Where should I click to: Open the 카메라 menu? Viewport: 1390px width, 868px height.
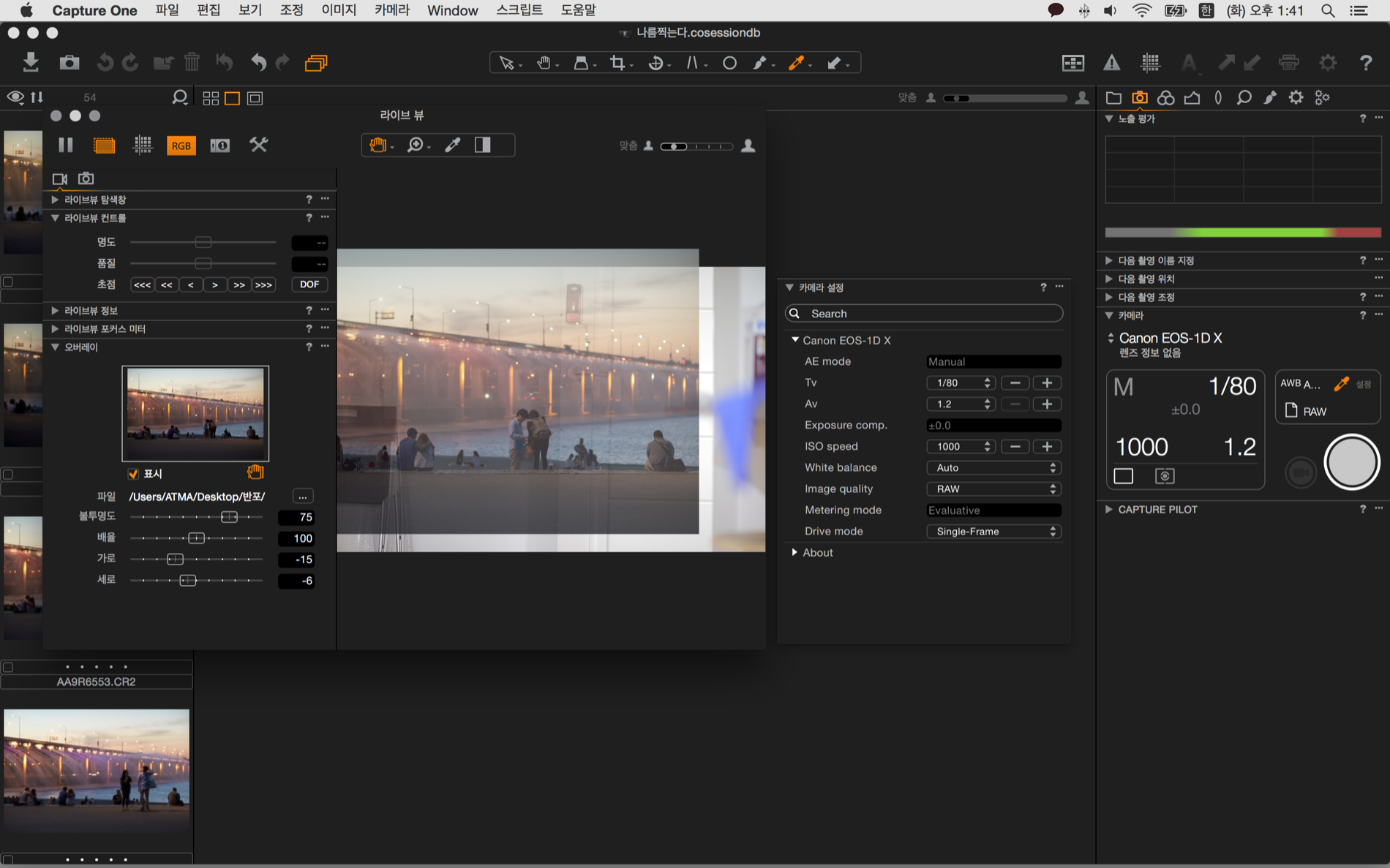point(391,10)
